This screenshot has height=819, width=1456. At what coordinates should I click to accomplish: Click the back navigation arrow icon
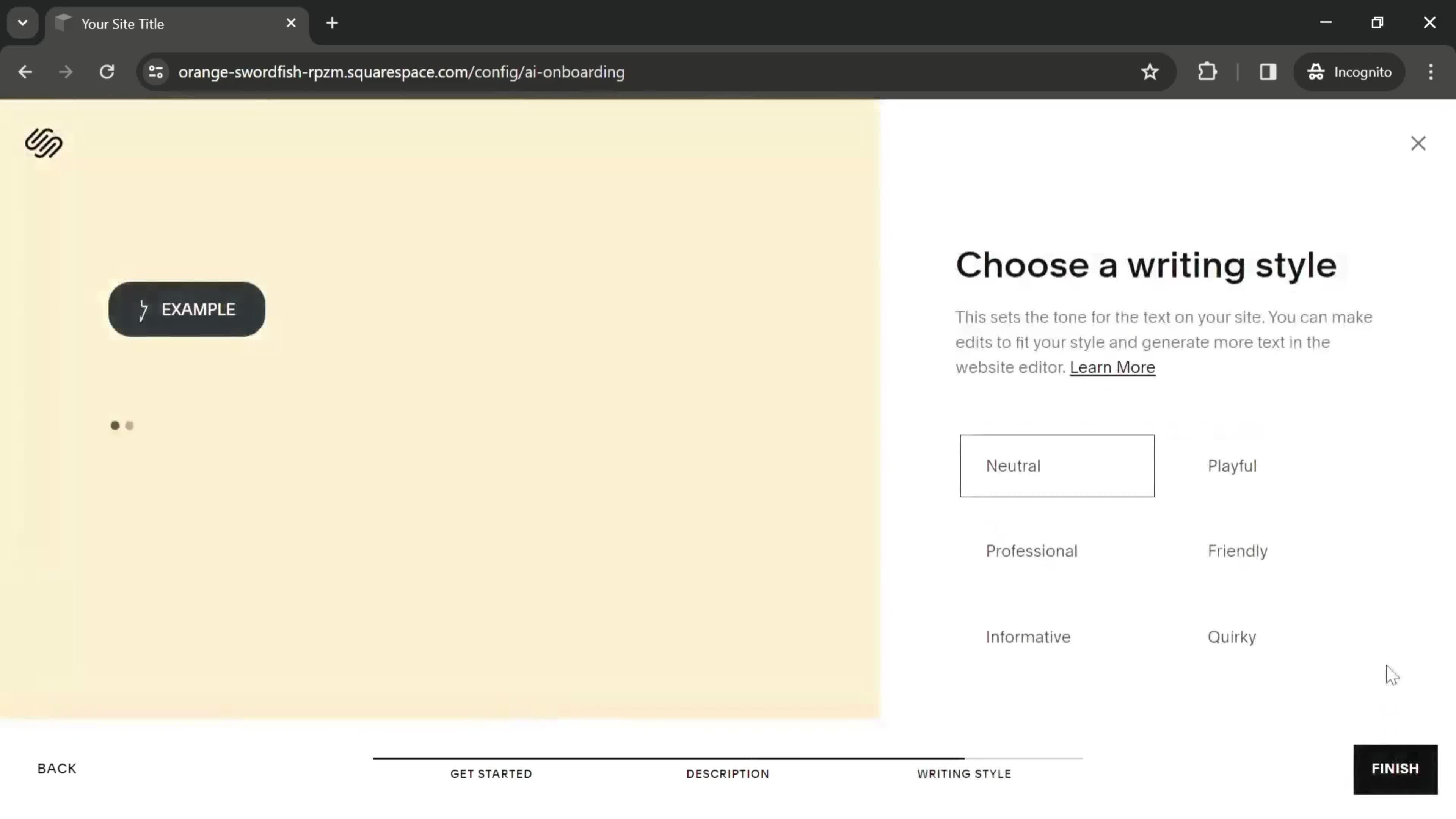point(25,71)
